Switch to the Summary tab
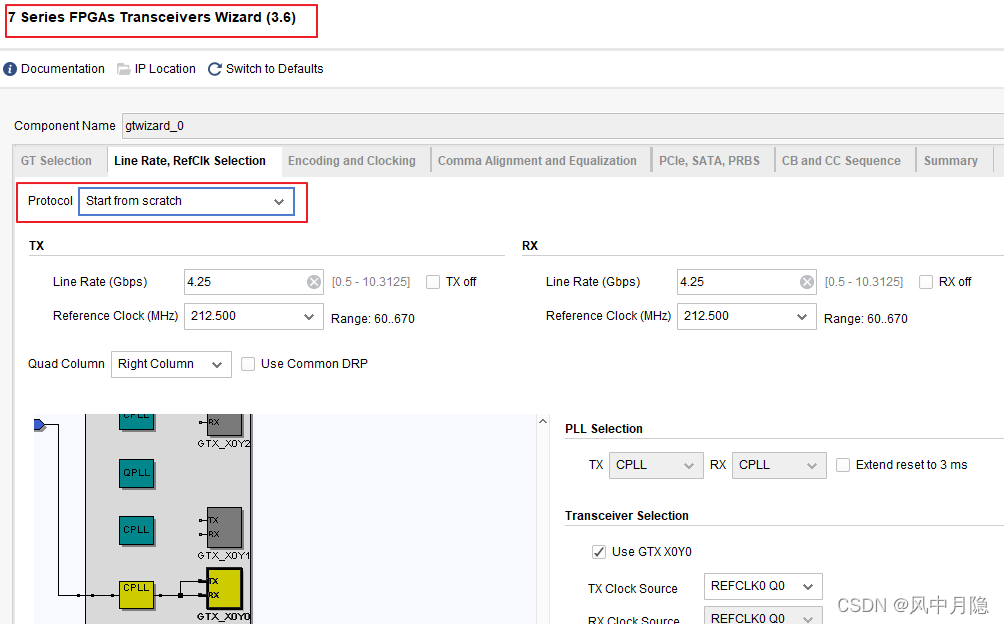This screenshot has width=1004, height=624. [x=951, y=161]
